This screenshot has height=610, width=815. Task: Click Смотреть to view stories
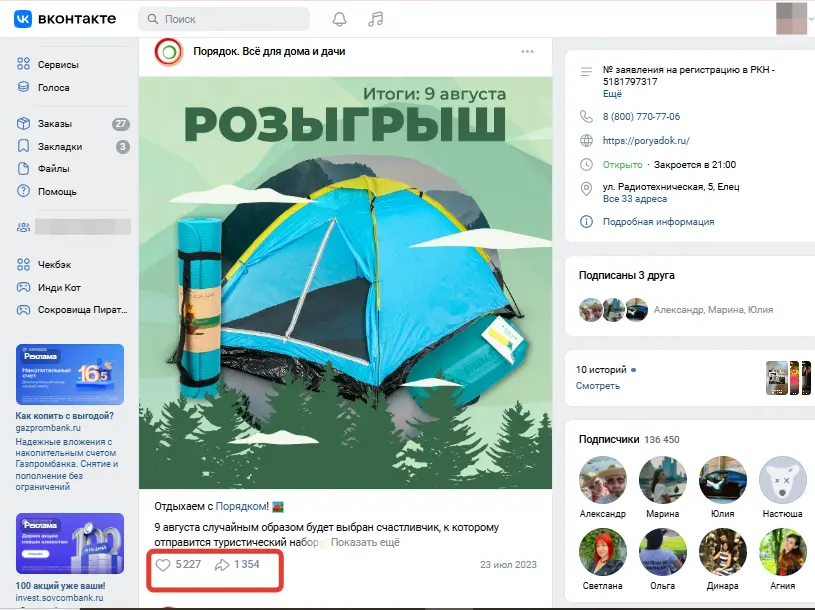(597, 386)
